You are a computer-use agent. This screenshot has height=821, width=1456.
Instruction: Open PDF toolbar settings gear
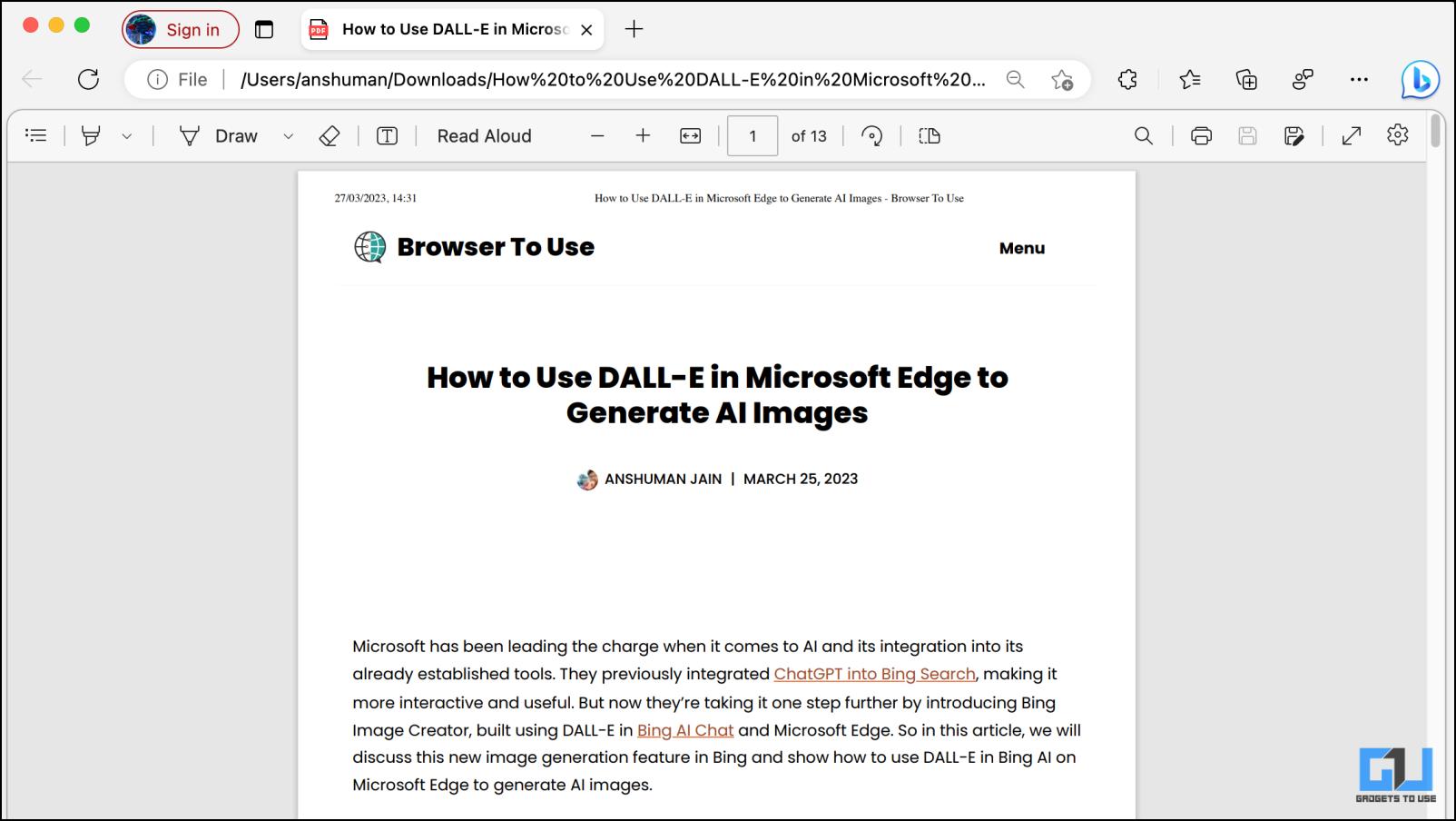click(x=1398, y=135)
